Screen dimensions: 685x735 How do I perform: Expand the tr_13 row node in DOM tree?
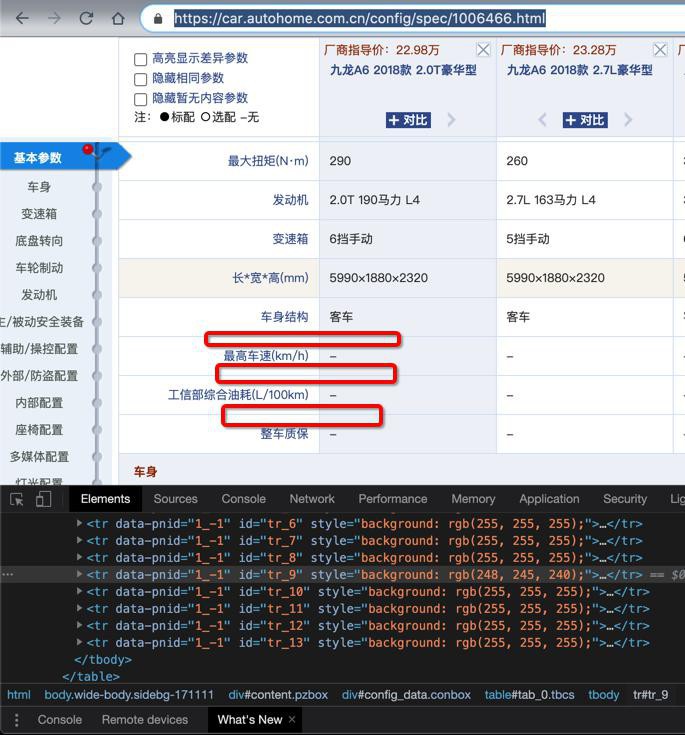(x=79, y=642)
